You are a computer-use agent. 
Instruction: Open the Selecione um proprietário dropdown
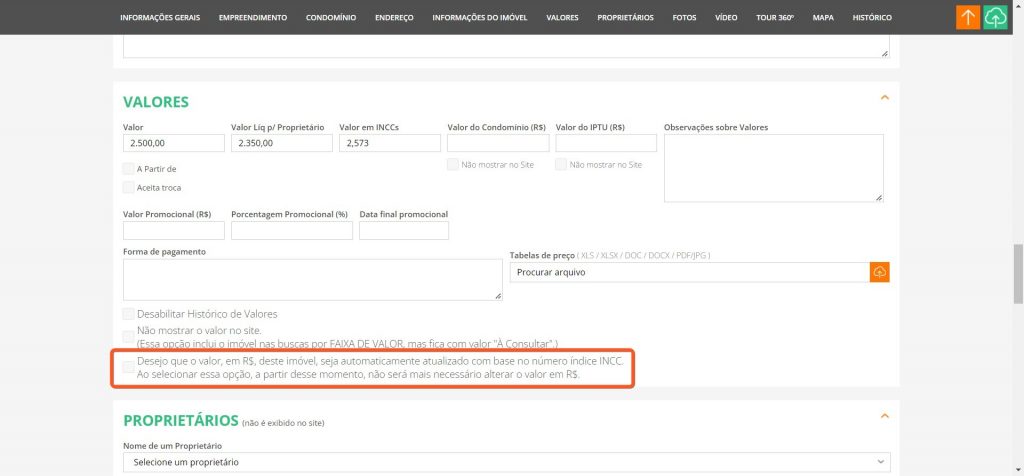point(506,462)
